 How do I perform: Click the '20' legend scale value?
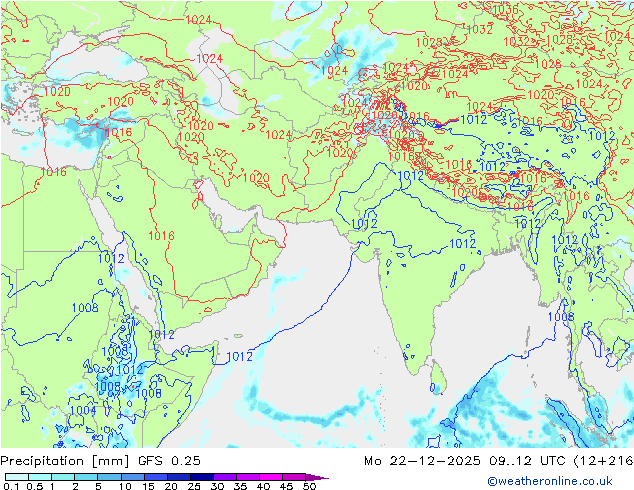pyautogui.click(x=171, y=486)
